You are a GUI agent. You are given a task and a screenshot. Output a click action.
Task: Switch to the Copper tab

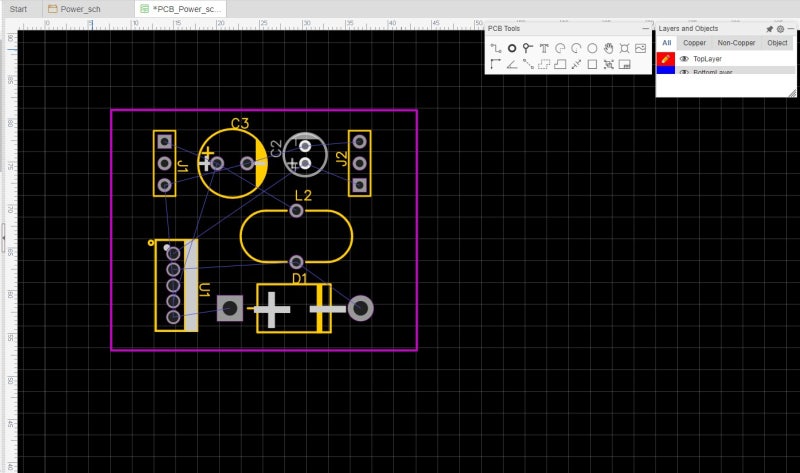[x=694, y=43]
